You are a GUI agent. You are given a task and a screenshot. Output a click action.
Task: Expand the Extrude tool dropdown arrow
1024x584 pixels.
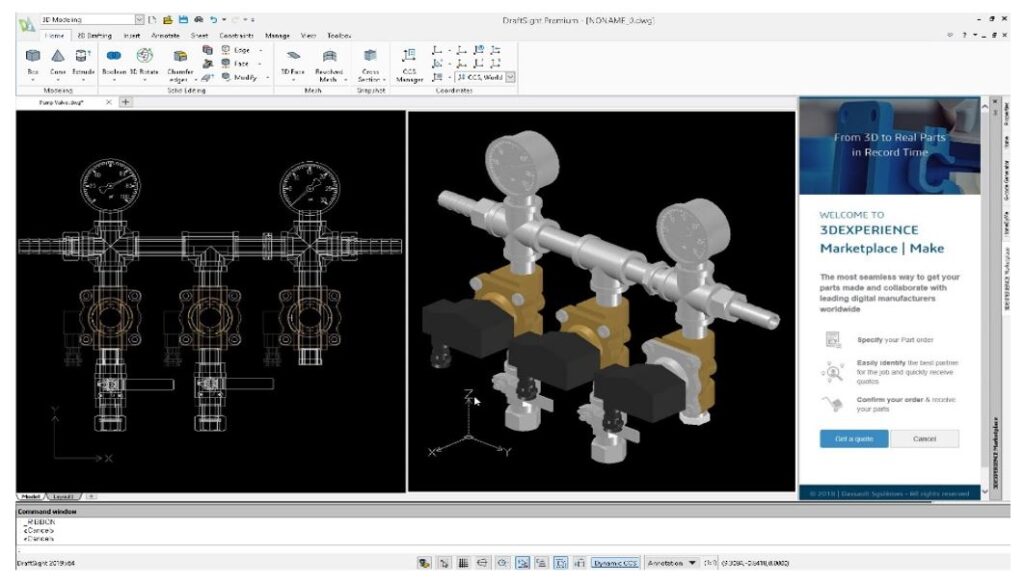pos(83,80)
